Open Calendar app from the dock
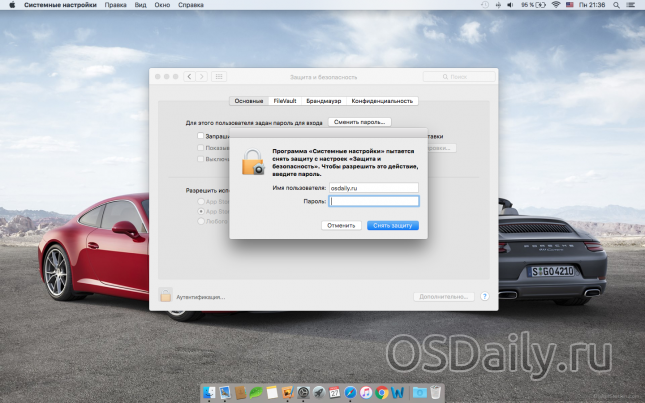Screen dimensions: 645x403 335,392
